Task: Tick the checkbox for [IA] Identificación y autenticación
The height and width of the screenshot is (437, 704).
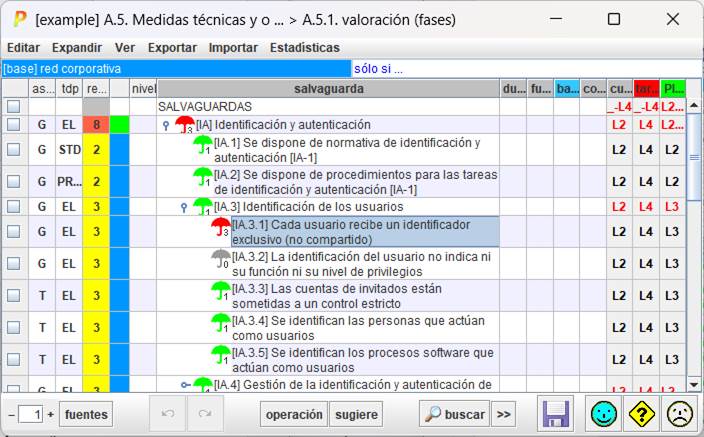Action: coord(13,124)
